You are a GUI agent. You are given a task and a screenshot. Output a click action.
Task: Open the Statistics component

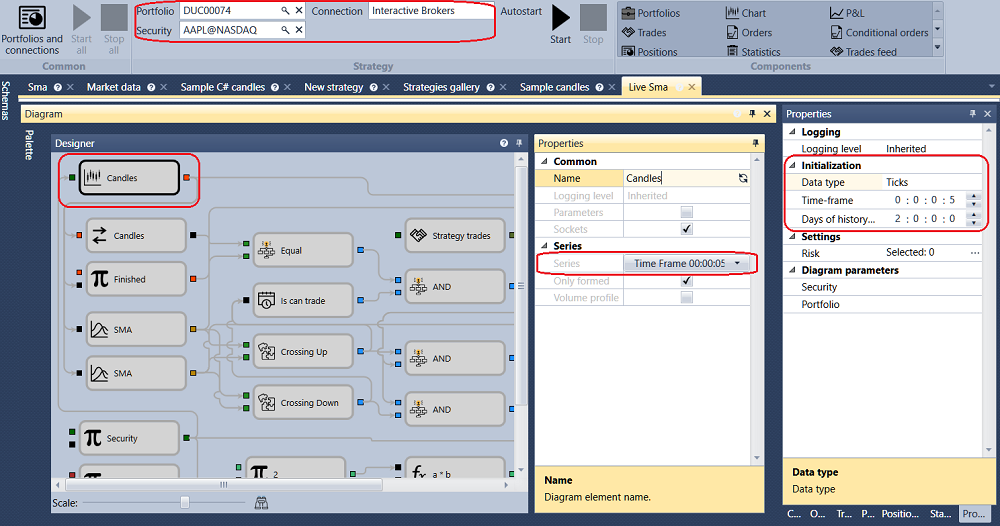click(753, 52)
